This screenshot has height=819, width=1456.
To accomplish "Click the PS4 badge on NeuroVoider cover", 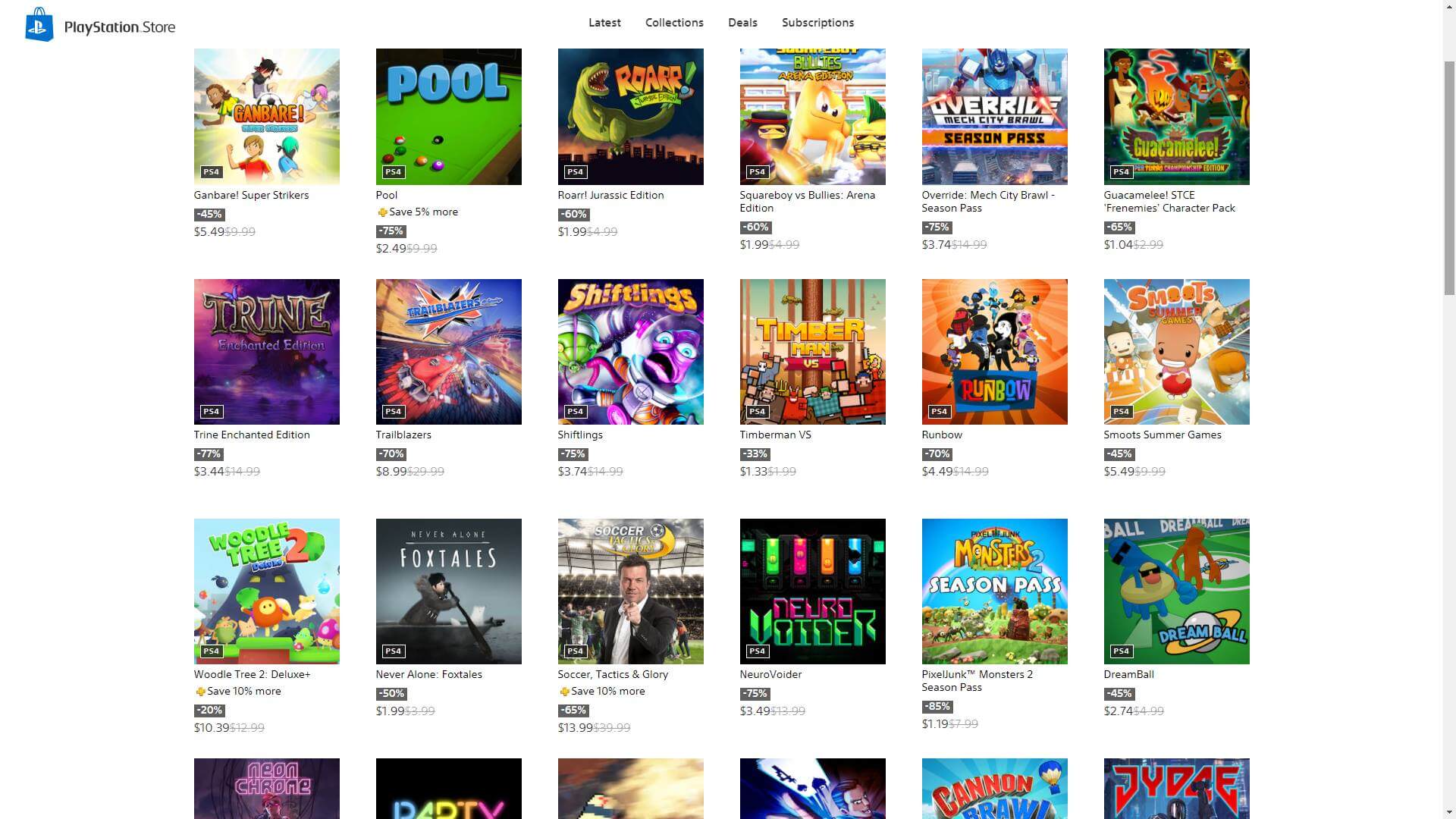I will [757, 651].
